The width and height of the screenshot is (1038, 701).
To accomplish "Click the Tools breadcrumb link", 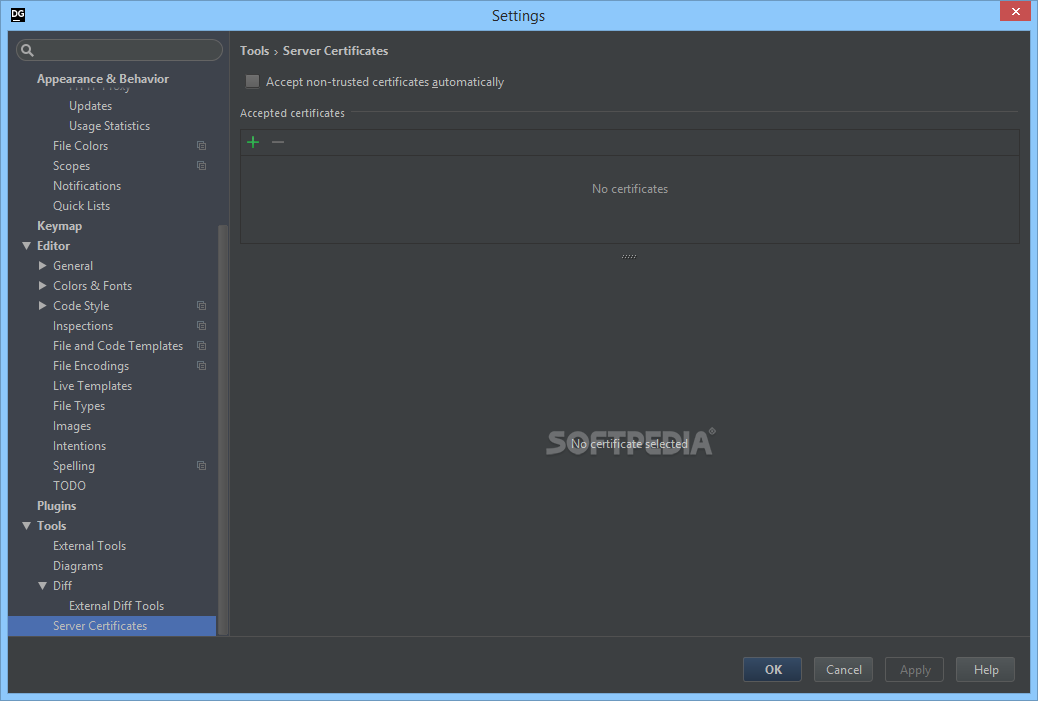I will click(254, 51).
